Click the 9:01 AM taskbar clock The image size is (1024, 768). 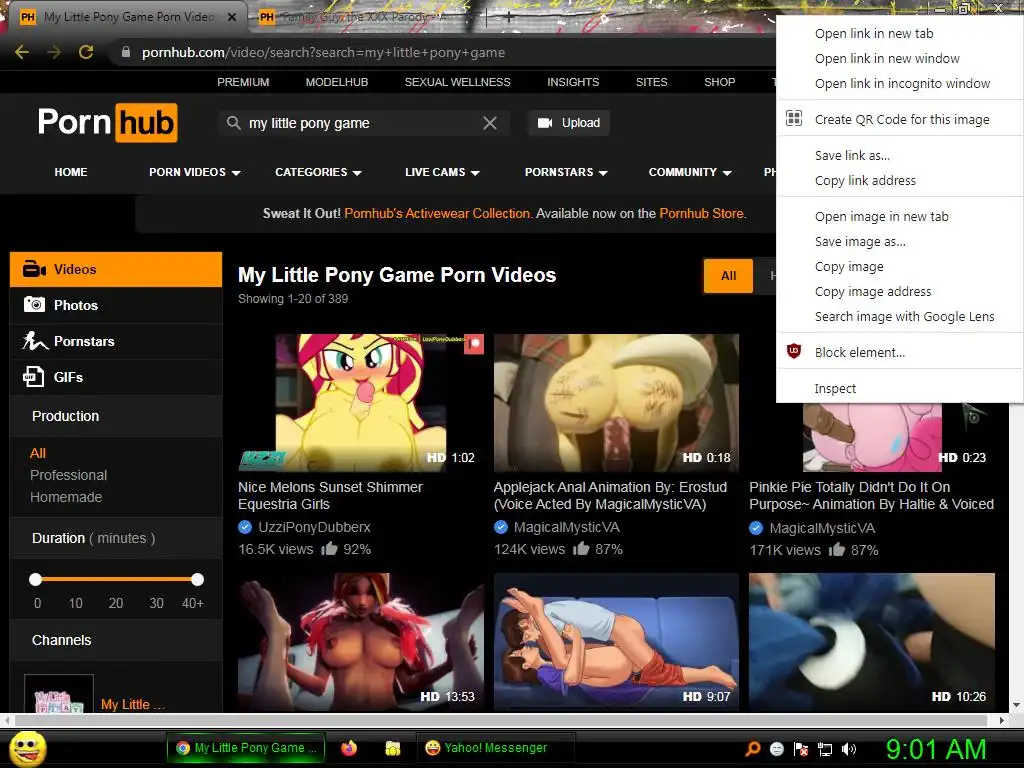tap(936, 749)
